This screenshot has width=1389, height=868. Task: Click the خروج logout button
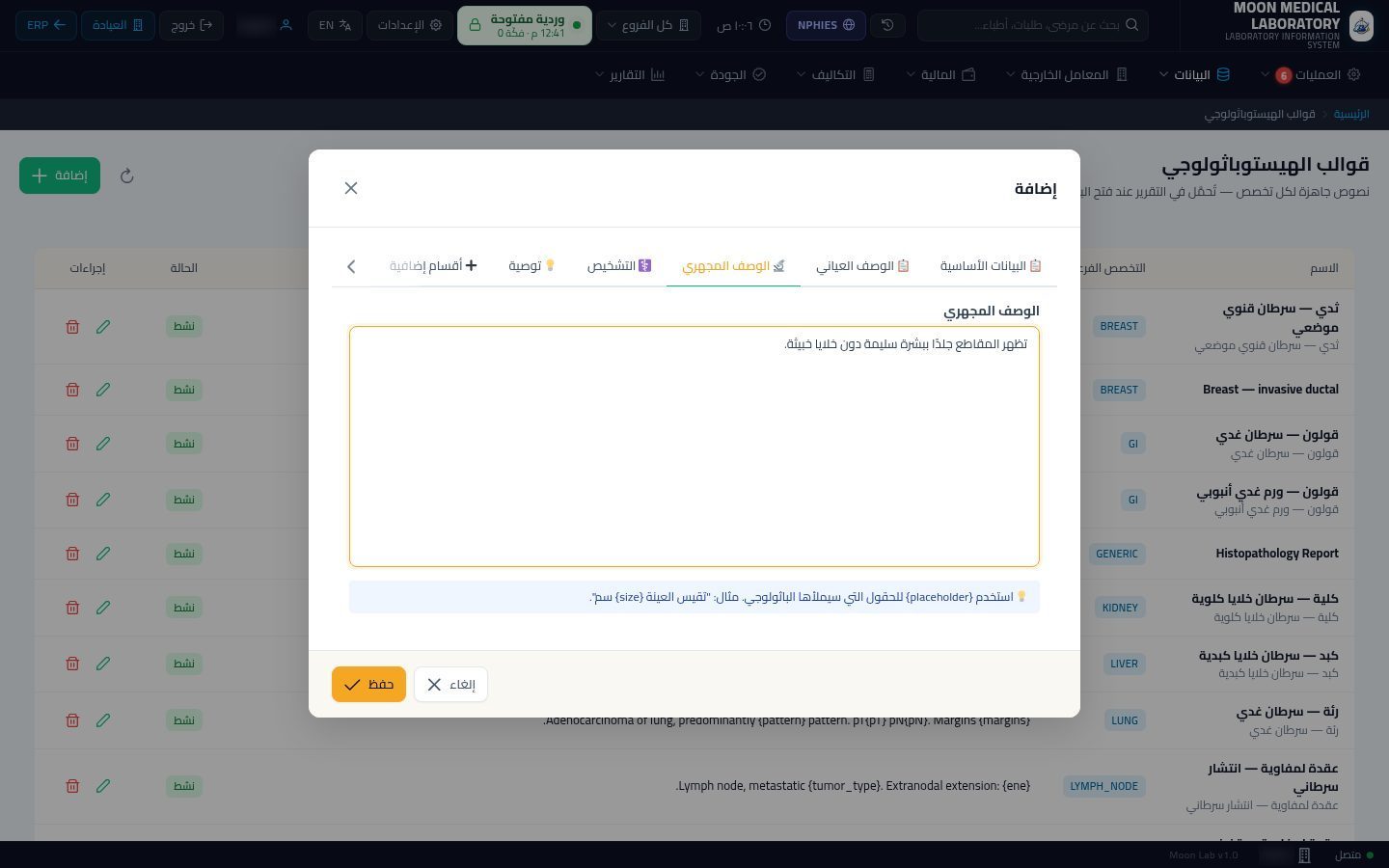(x=192, y=25)
